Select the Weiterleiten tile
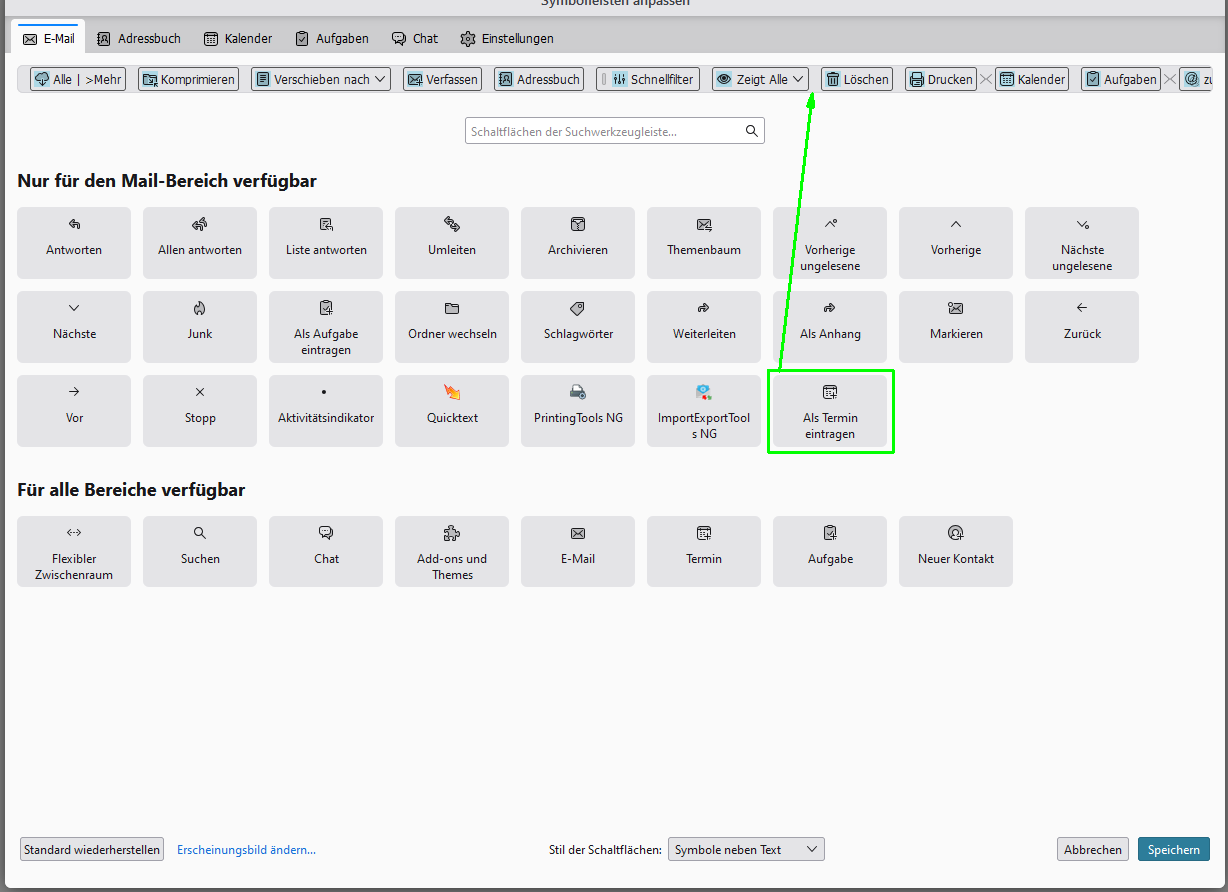 (x=704, y=327)
